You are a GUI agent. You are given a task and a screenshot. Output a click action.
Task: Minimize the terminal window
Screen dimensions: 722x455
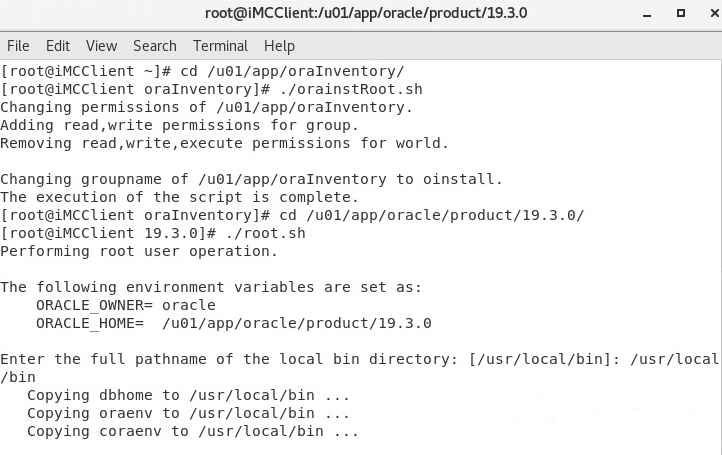coord(647,14)
